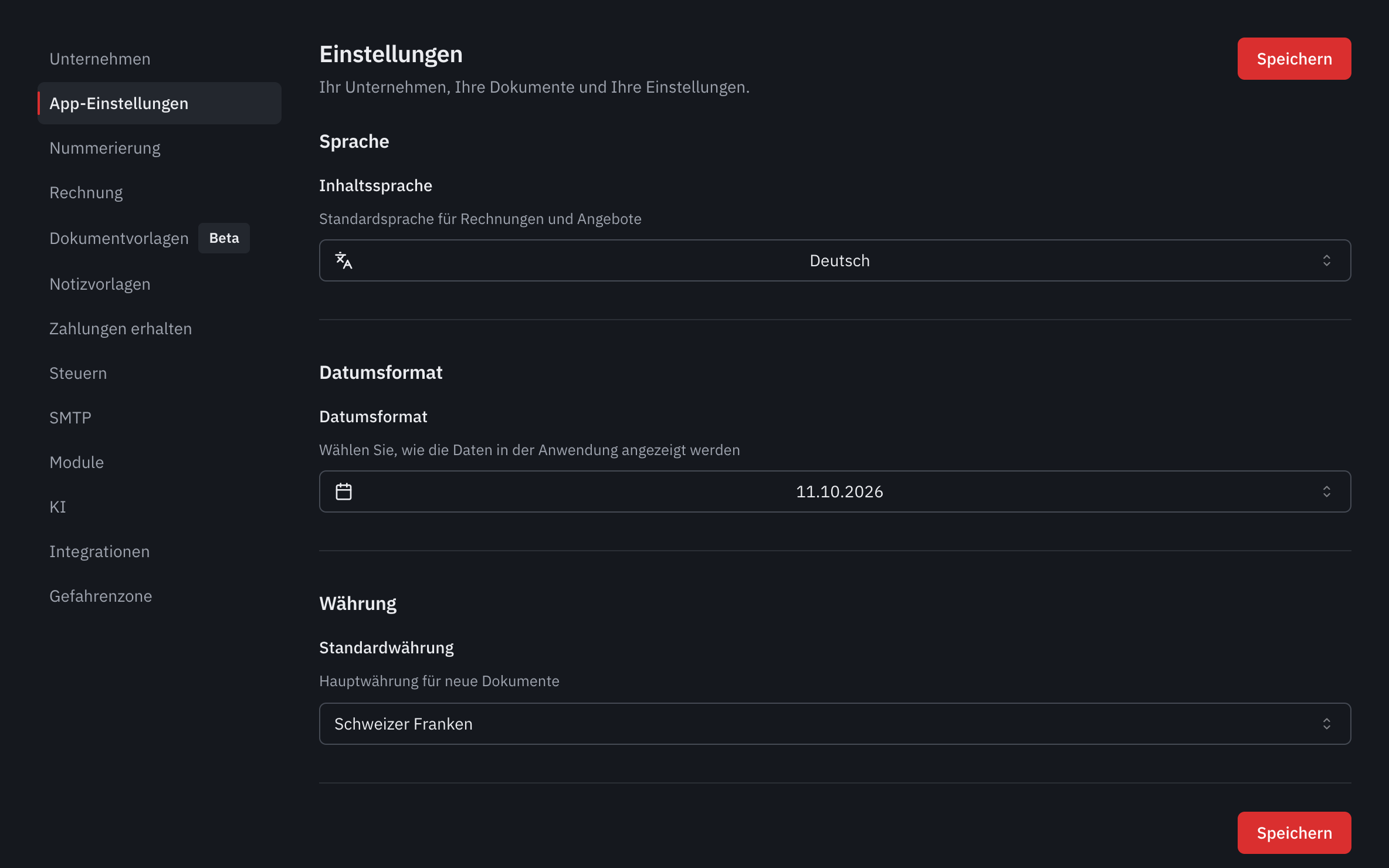Click the up-down chevron of the date format selector
This screenshot has height=868, width=1389.
pyautogui.click(x=1327, y=491)
